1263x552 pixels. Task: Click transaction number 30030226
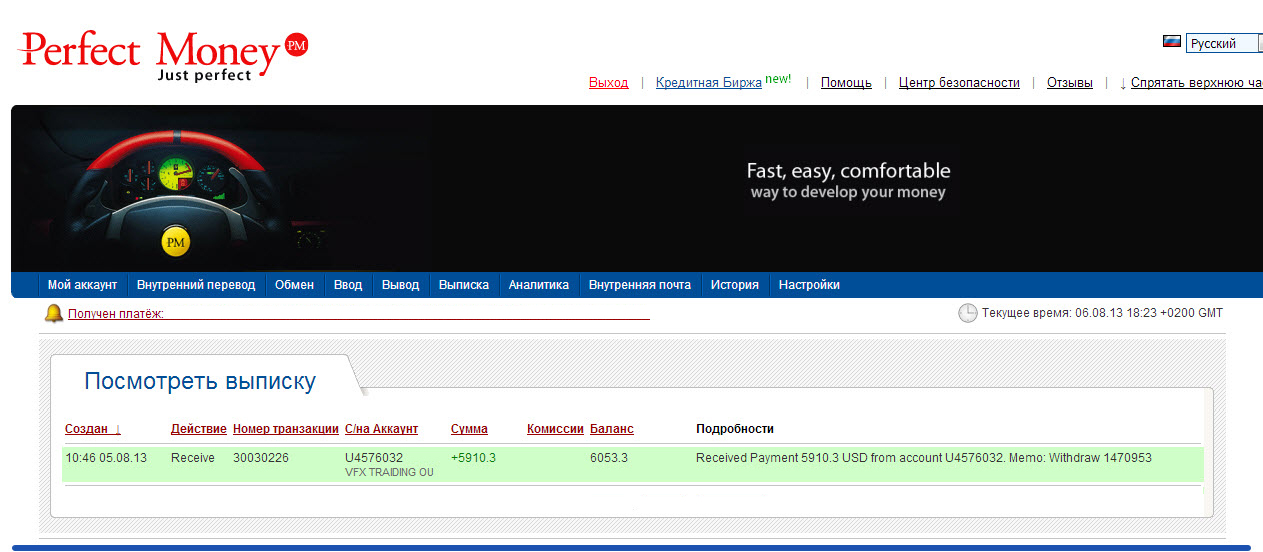click(261, 458)
